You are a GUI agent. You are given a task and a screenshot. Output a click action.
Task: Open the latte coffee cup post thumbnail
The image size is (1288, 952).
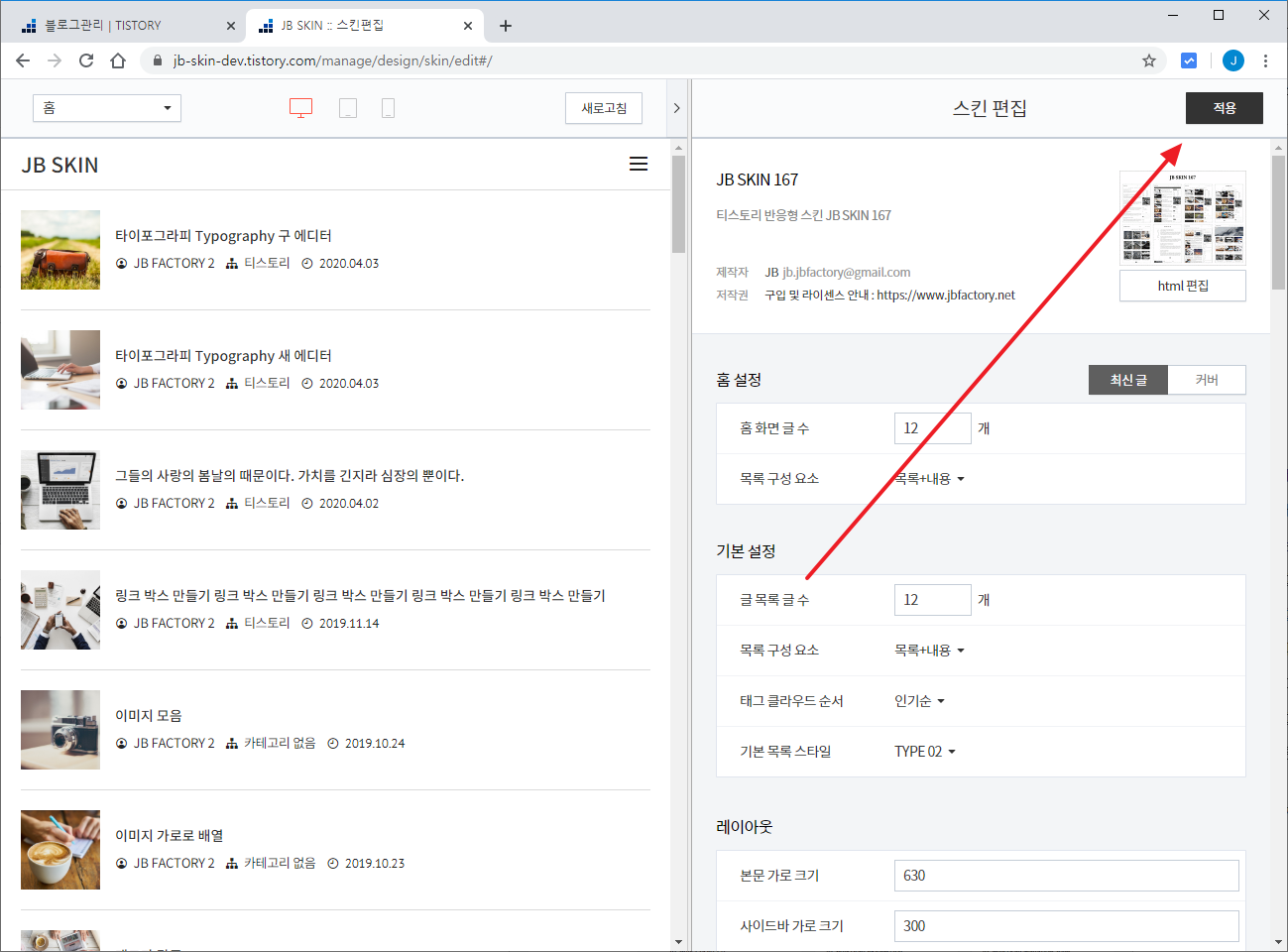point(60,850)
